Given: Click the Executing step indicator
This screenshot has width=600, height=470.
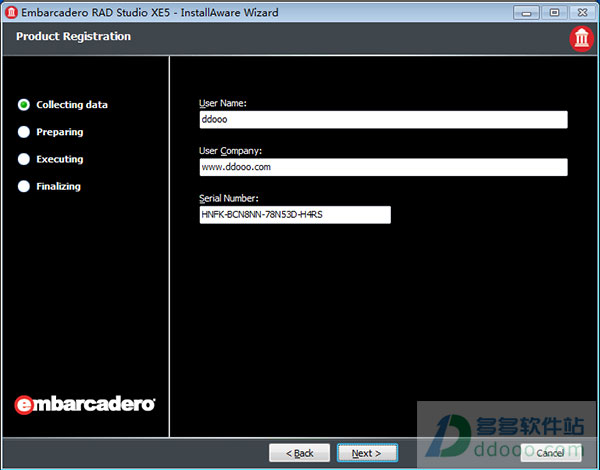Looking at the screenshot, I should [x=24, y=159].
